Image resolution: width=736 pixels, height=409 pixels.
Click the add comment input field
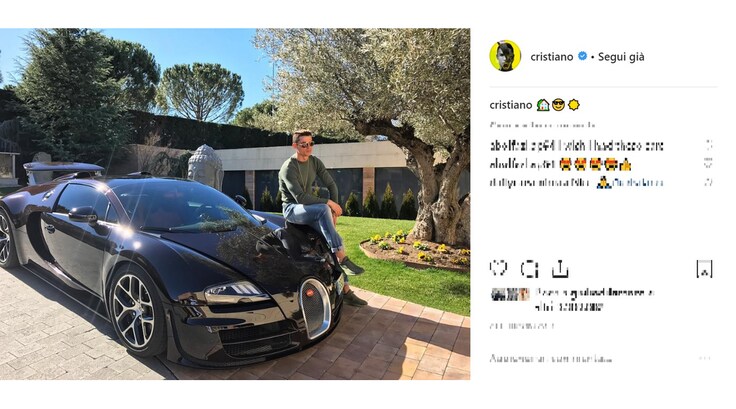[592, 359]
